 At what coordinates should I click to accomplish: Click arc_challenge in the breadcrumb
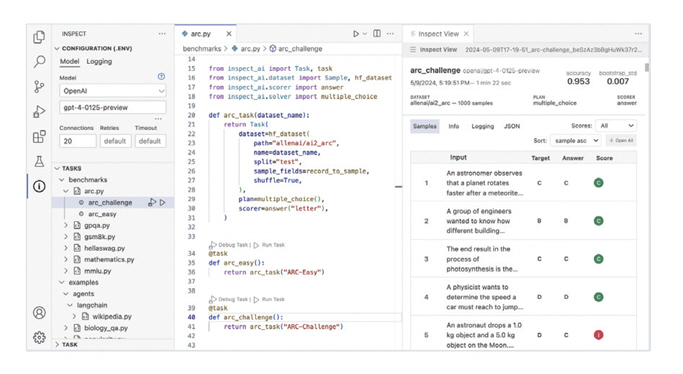click(300, 49)
